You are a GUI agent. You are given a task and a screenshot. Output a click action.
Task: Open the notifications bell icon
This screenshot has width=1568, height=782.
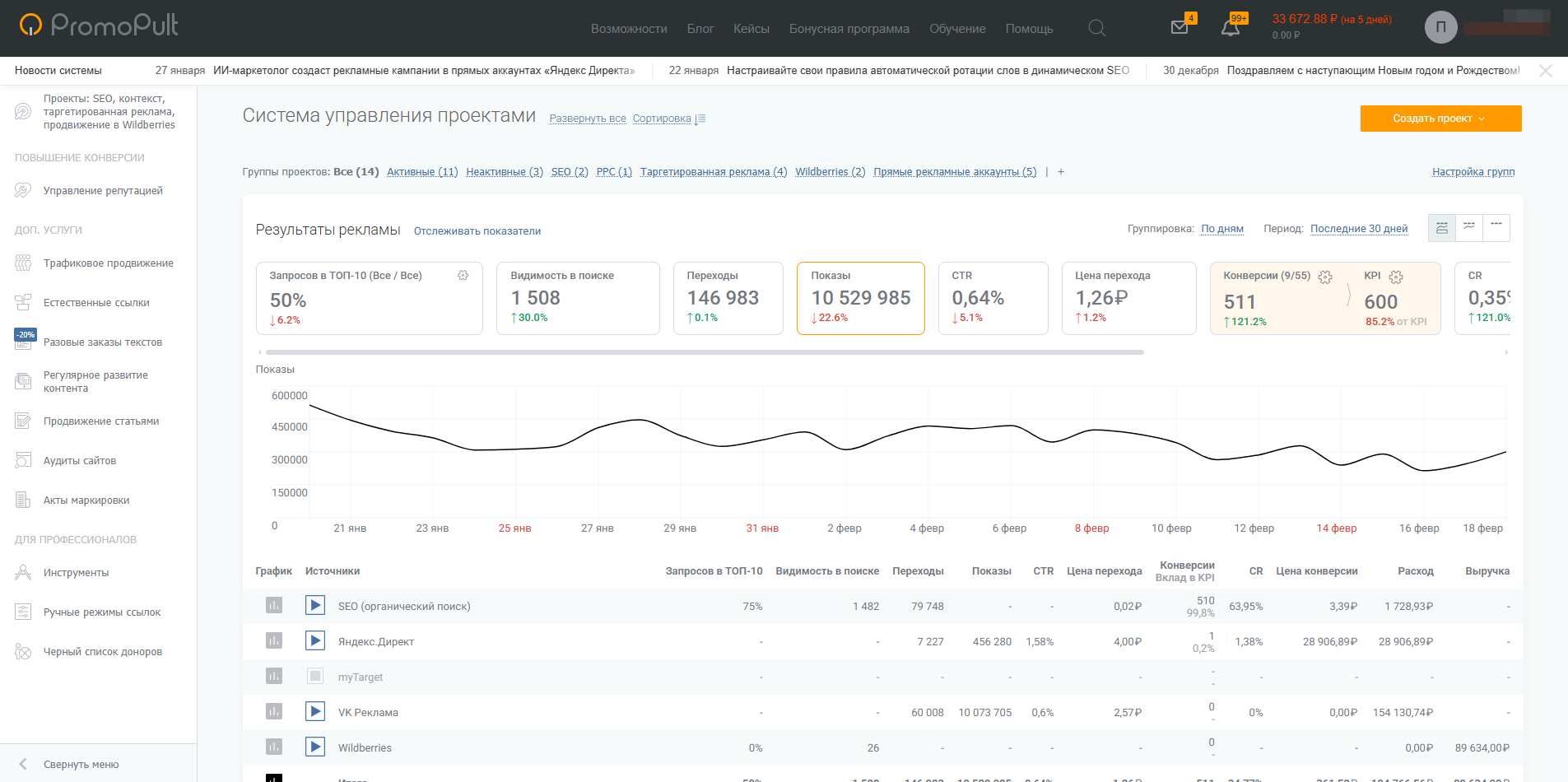[1230, 28]
